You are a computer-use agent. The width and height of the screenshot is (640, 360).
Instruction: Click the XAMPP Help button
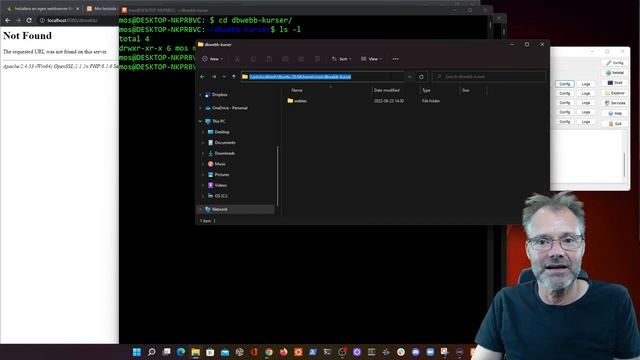[615, 113]
